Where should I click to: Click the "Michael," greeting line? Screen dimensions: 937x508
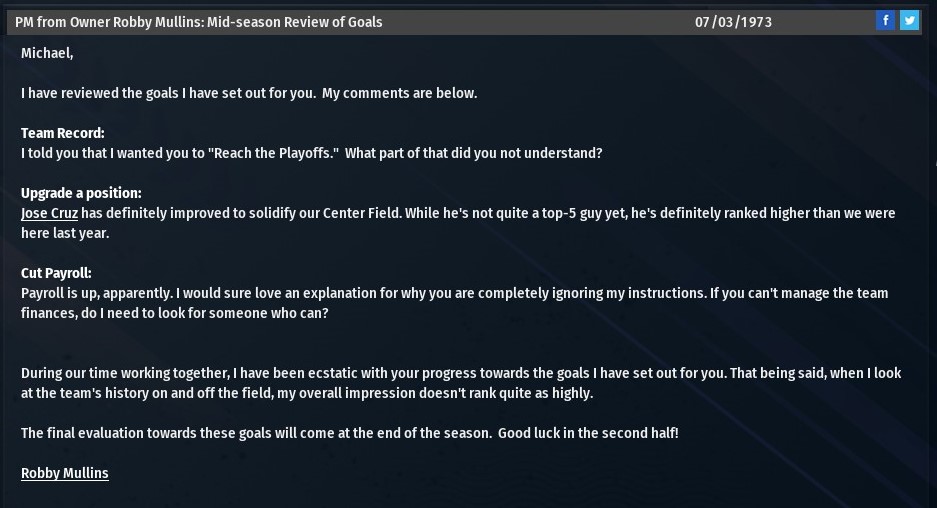tap(47, 53)
